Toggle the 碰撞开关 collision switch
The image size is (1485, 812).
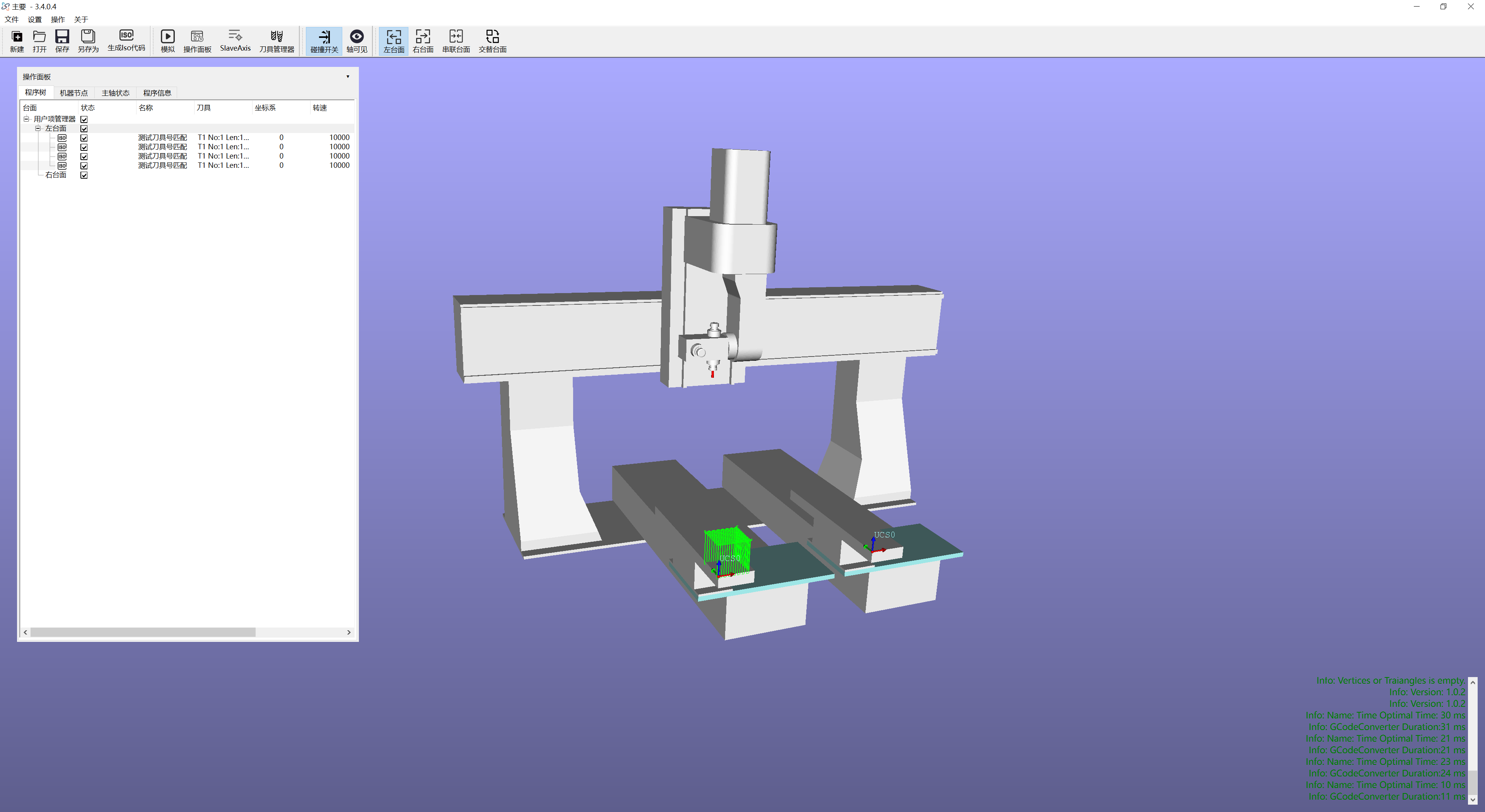click(x=324, y=40)
